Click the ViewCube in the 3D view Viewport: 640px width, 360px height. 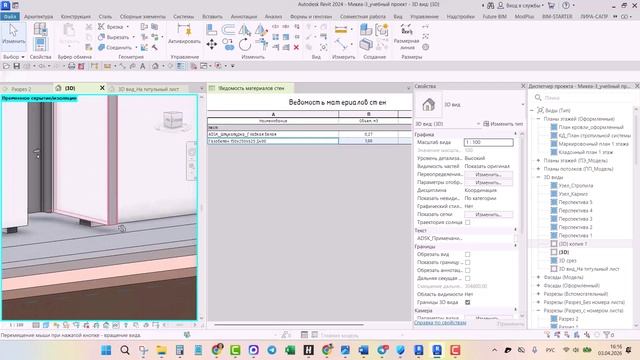pos(172,120)
